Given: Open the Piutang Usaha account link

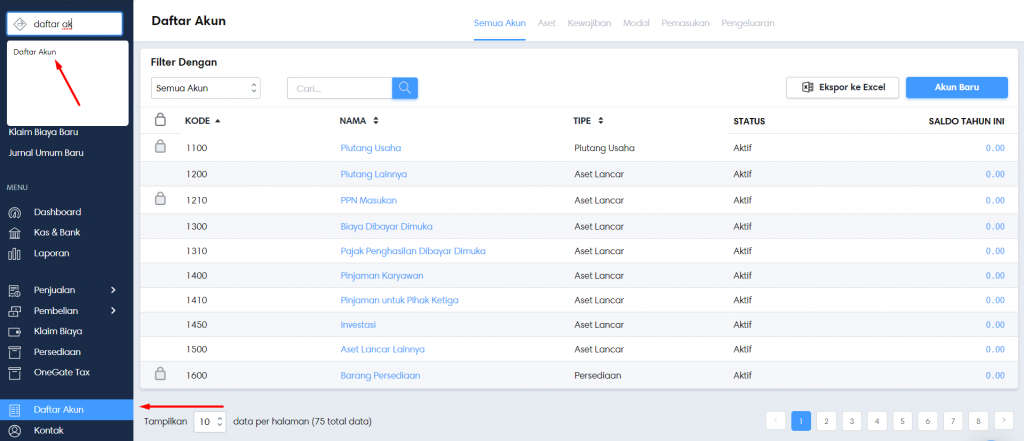Looking at the screenshot, I should point(370,148).
